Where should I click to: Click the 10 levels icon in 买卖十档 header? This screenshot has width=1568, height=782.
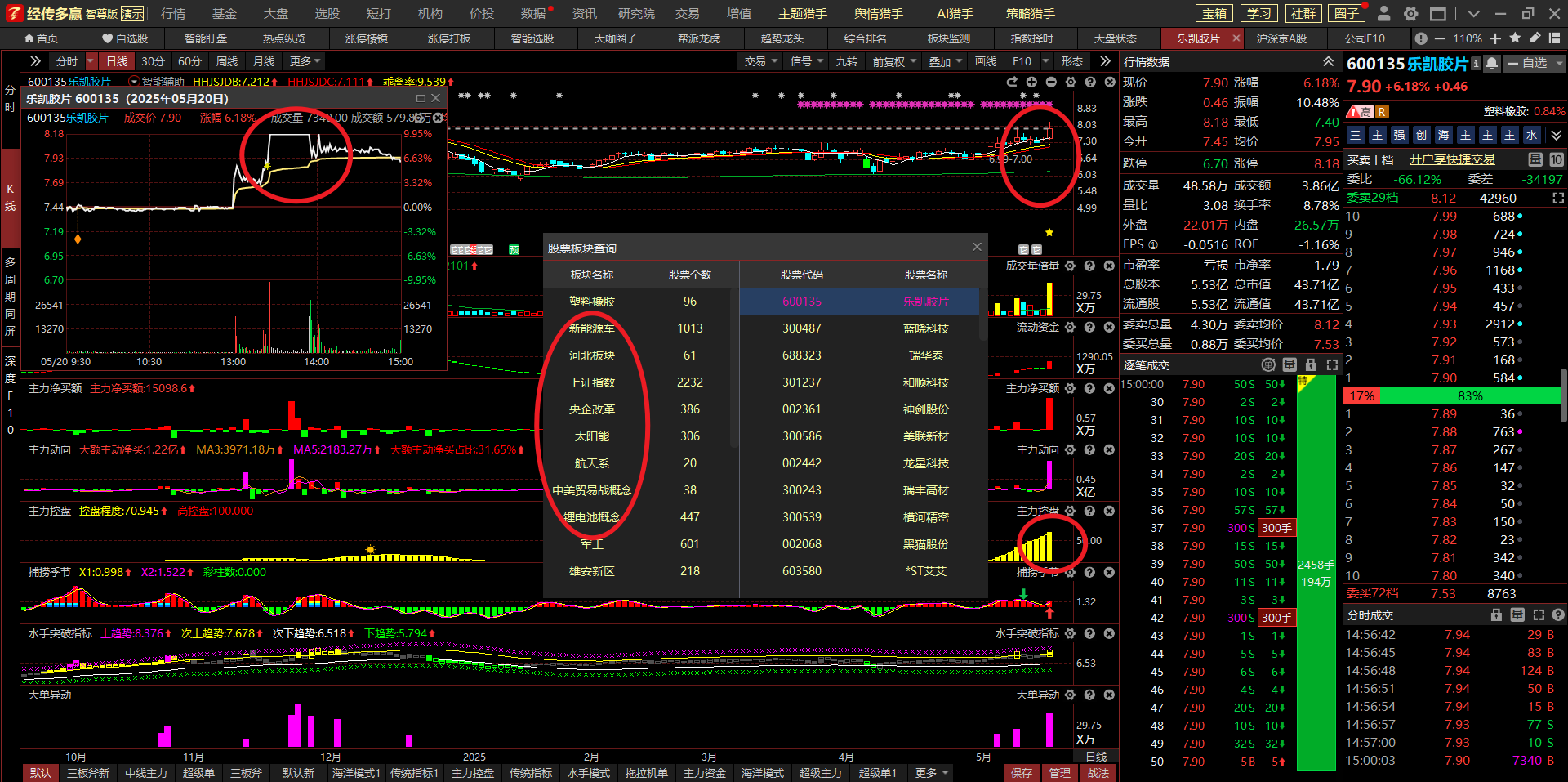1557,159
